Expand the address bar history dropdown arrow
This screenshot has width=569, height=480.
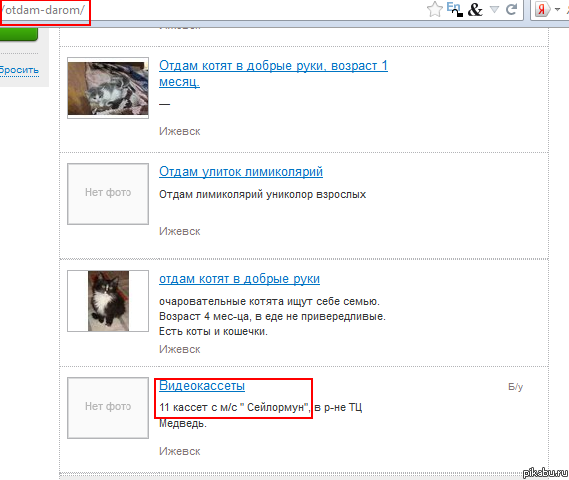pos(494,9)
